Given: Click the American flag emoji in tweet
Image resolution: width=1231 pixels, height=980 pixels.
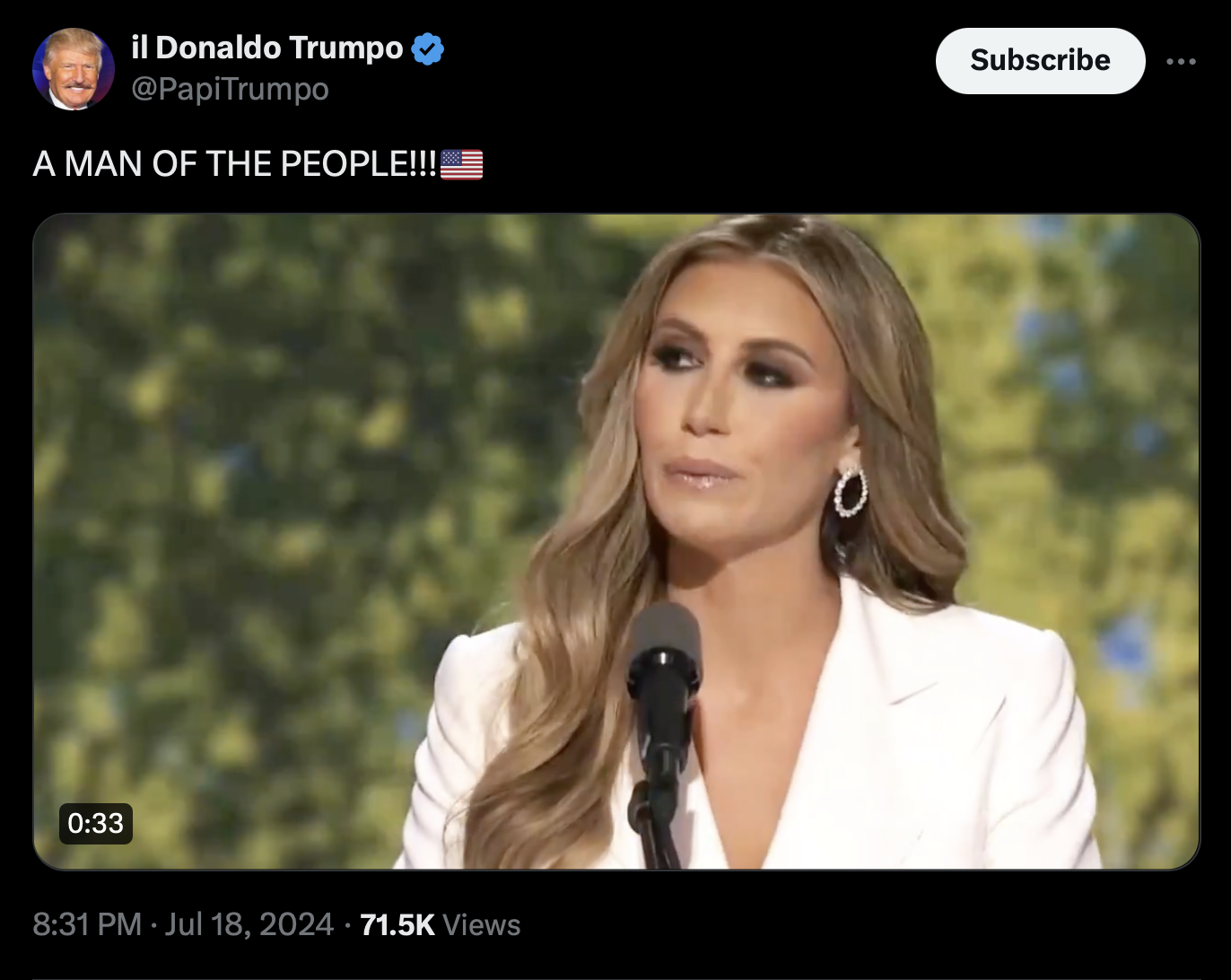Looking at the screenshot, I should pyautogui.click(x=461, y=164).
